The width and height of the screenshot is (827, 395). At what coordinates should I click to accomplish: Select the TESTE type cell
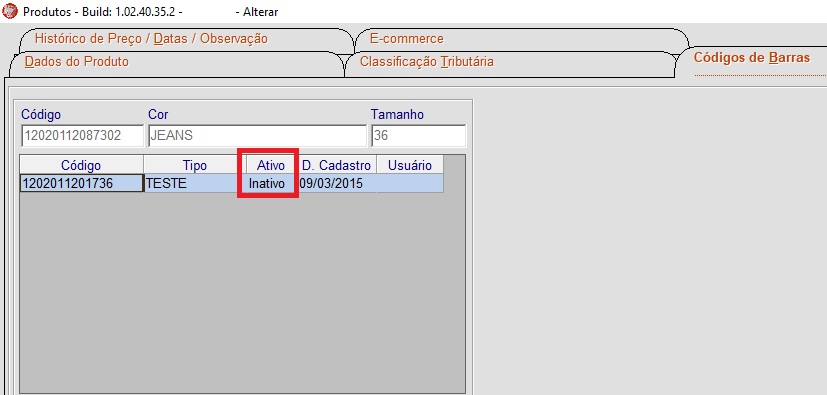195,184
